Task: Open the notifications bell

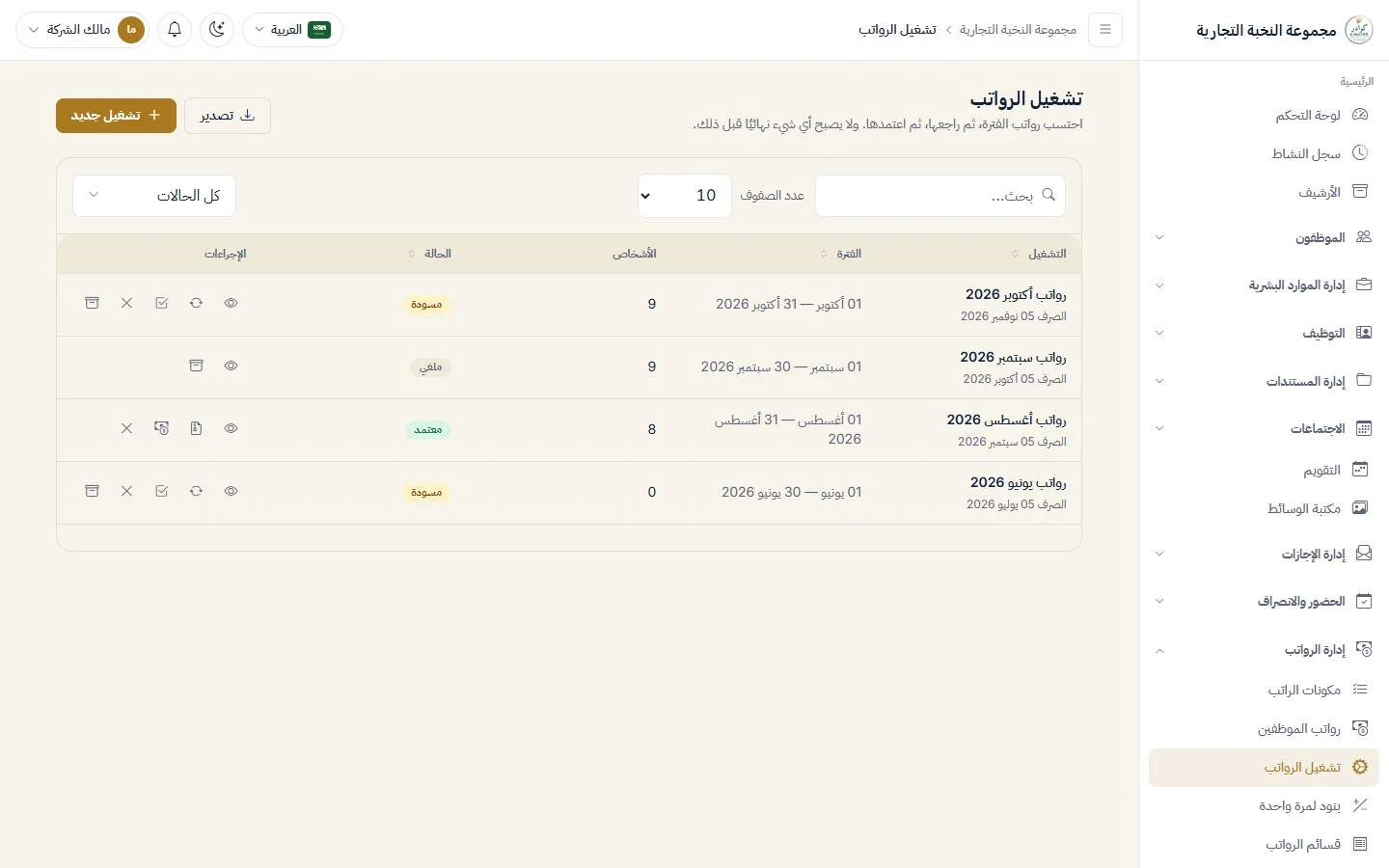Action: tap(175, 30)
